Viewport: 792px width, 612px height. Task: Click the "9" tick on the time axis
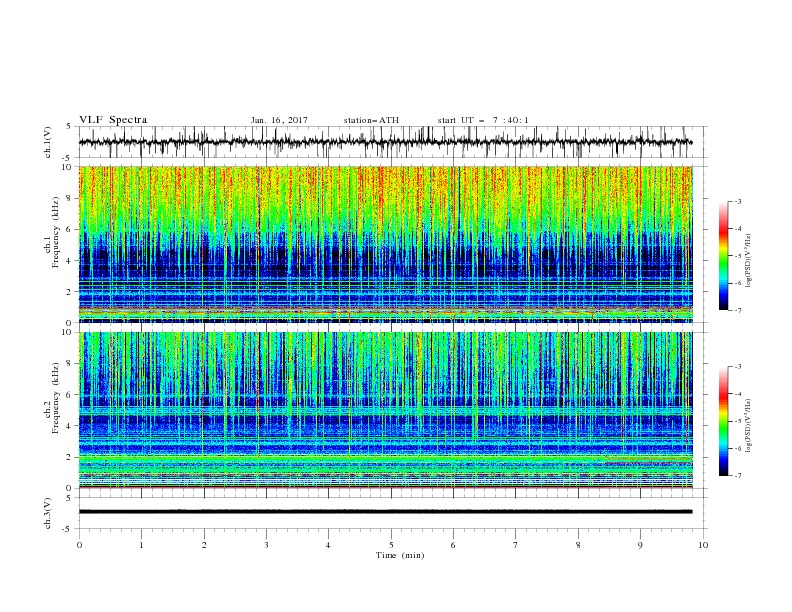640,545
